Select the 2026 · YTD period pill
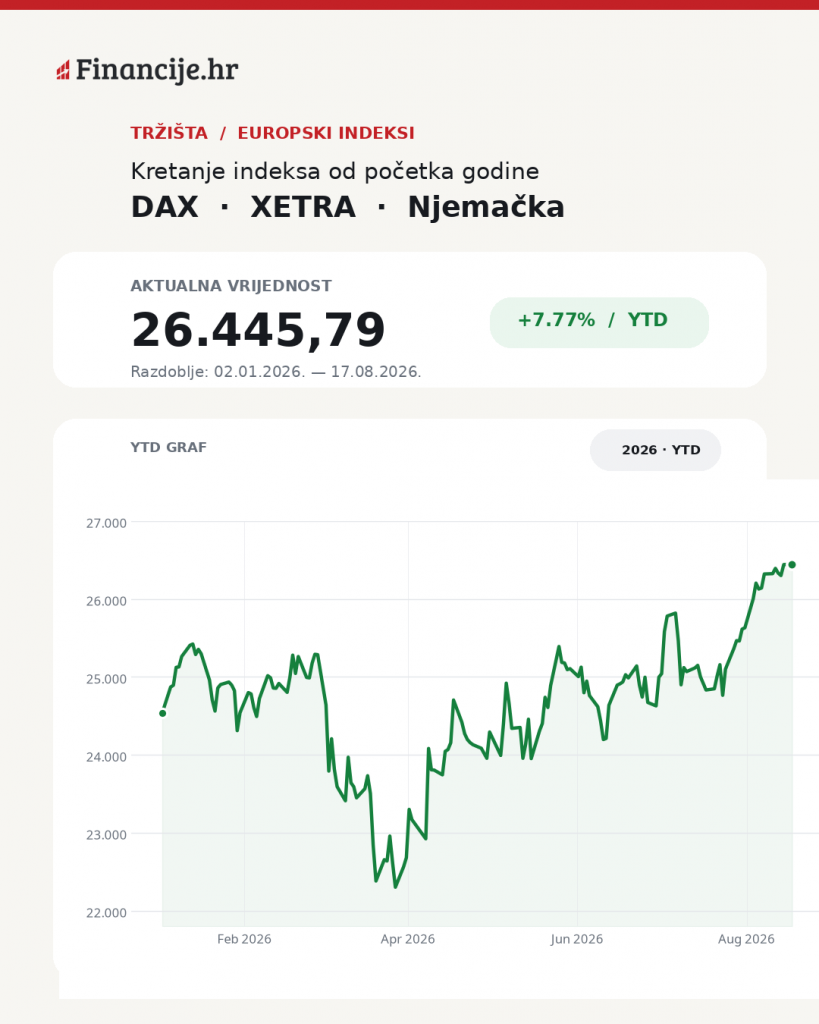 (655, 450)
